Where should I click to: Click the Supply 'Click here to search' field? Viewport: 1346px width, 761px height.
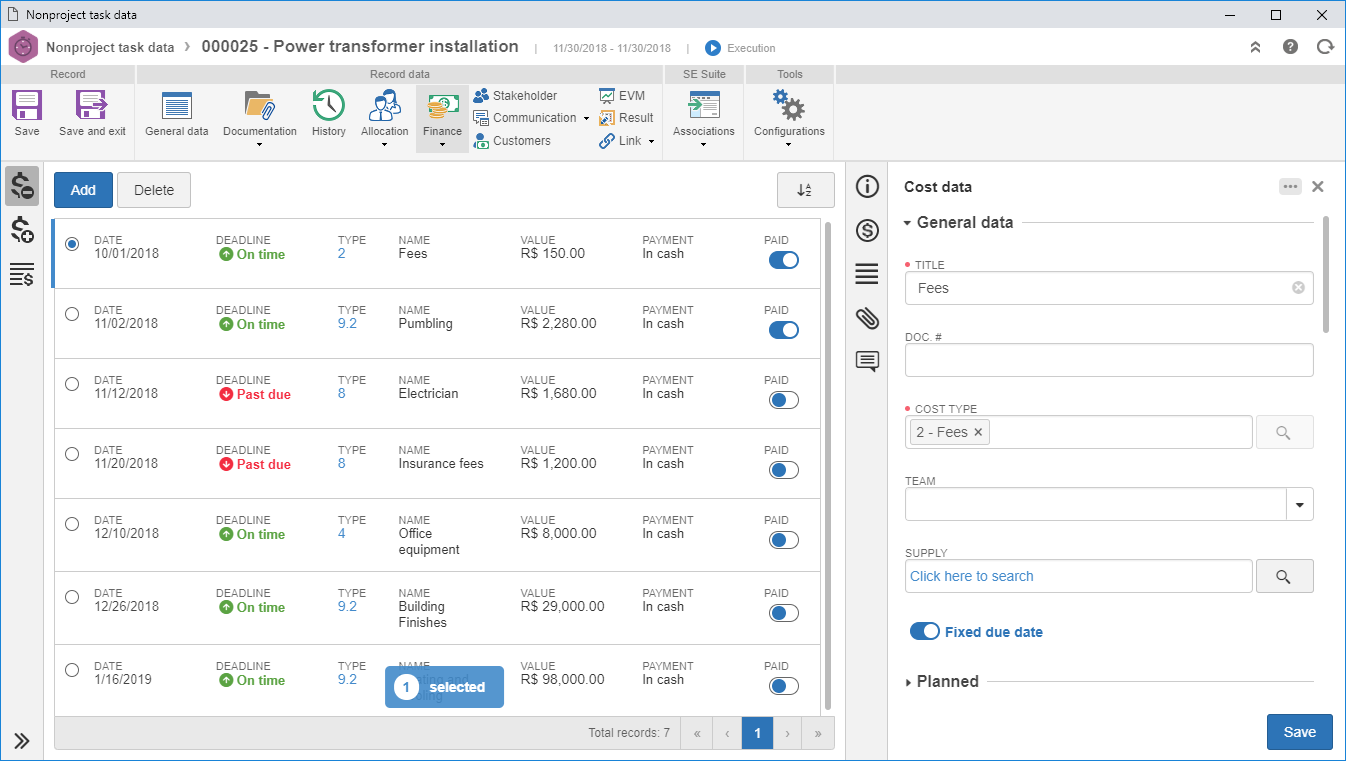click(x=1078, y=576)
